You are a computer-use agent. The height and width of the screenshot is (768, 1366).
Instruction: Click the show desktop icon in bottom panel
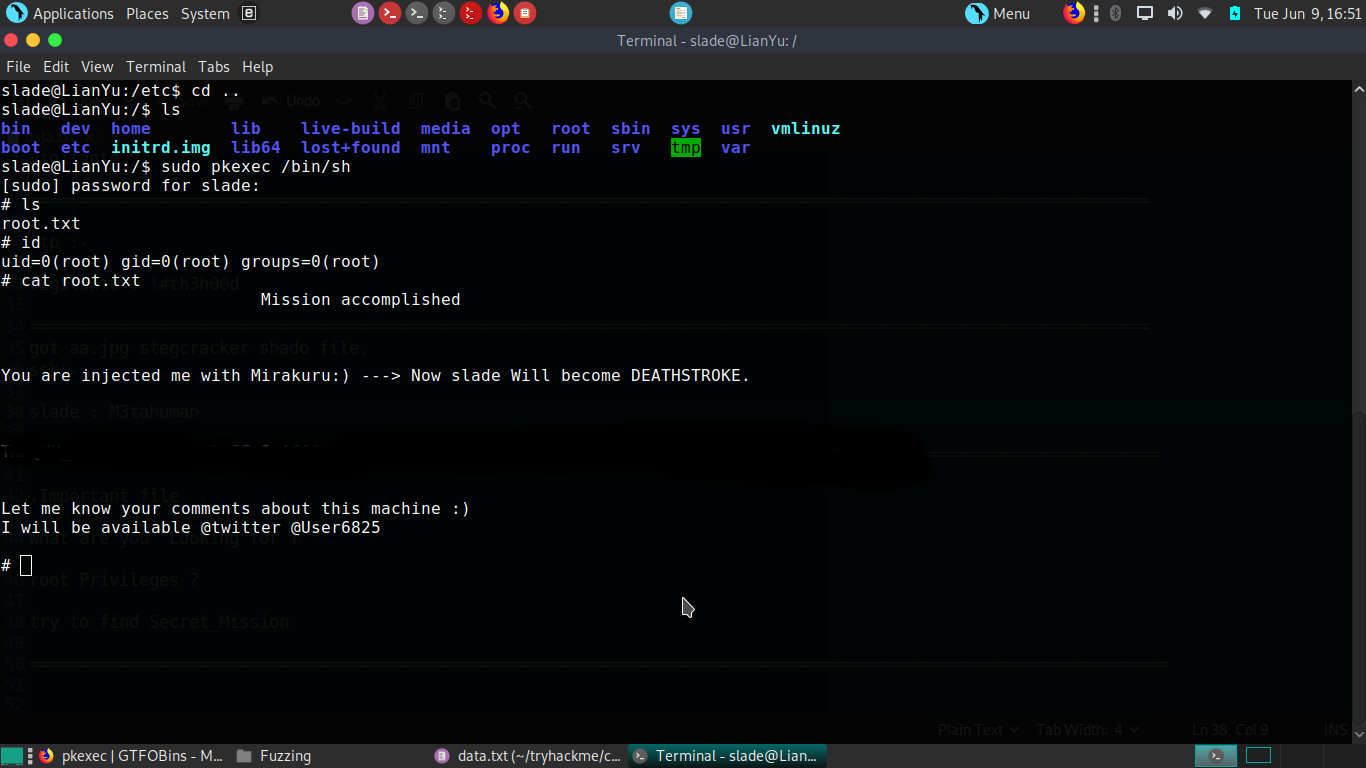pyautogui.click(x=11, y=756)
